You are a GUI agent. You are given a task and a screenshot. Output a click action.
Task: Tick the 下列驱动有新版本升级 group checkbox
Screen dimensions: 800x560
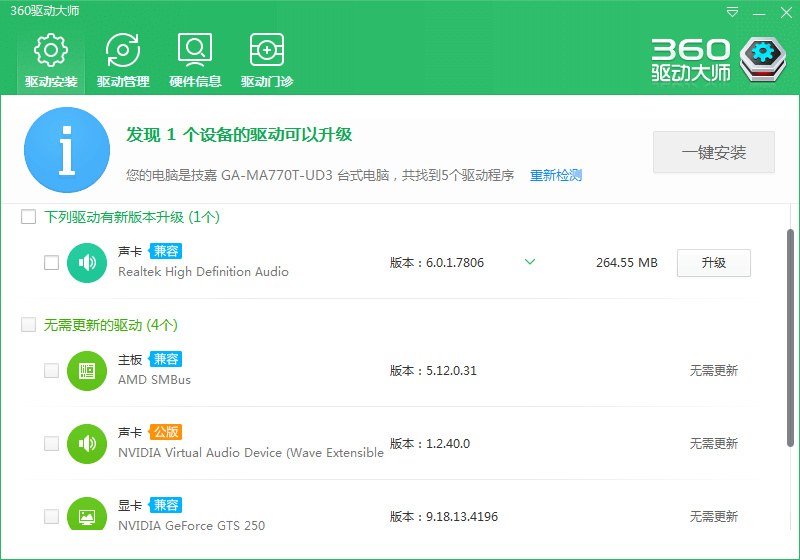pyautogui.click(x=29, y=217)
